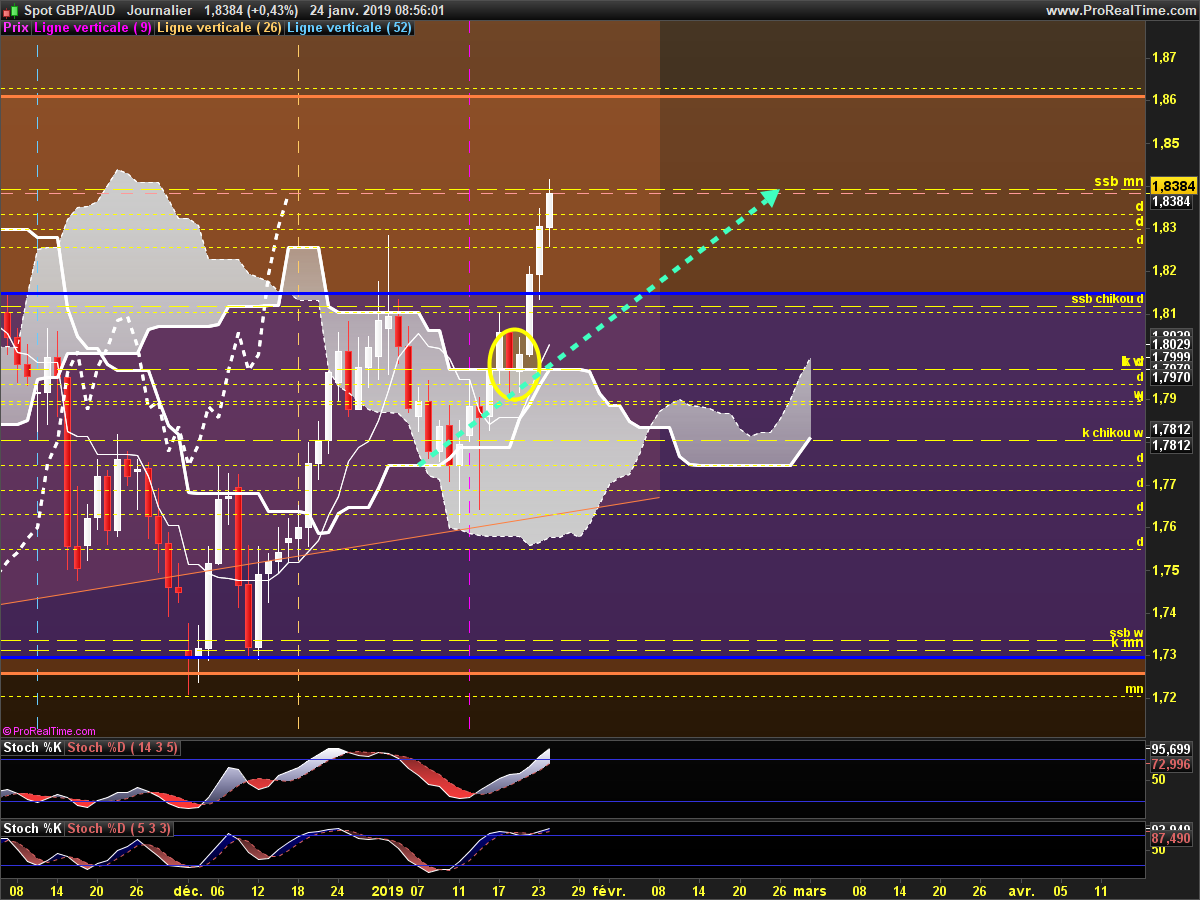Click the déc. date on time axis
This screenshot has width=1200, height=900.
pyautogui.click(x=188, y=890)
